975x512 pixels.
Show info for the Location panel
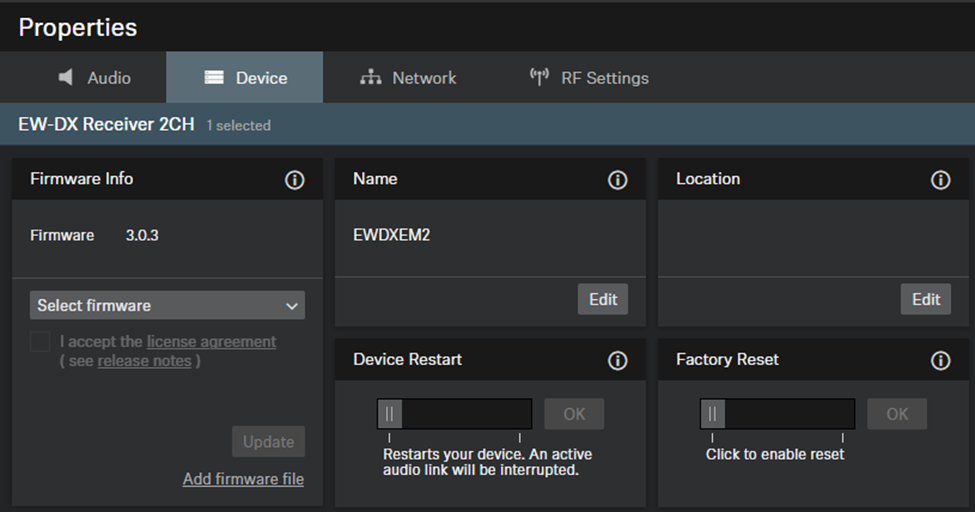tap(940, 180)
